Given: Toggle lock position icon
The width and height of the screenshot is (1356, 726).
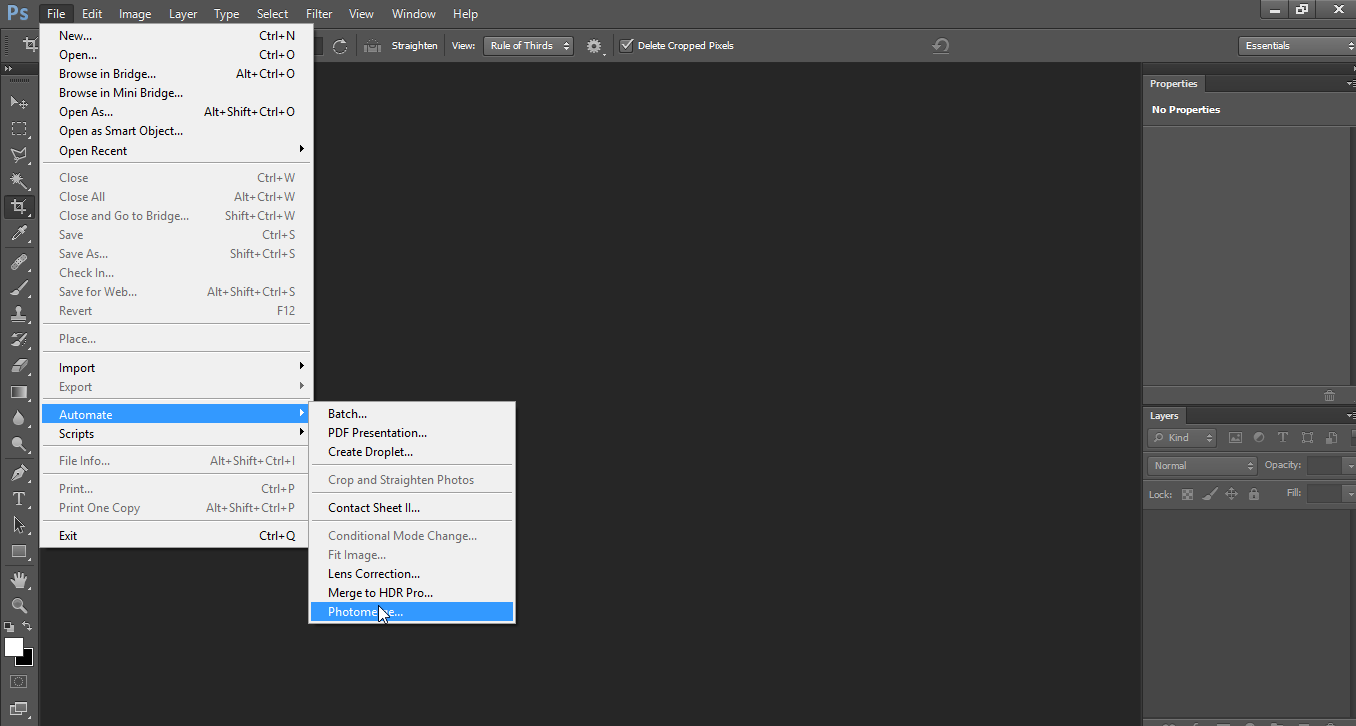Looking at the screenshot, I should (1232, 494).
